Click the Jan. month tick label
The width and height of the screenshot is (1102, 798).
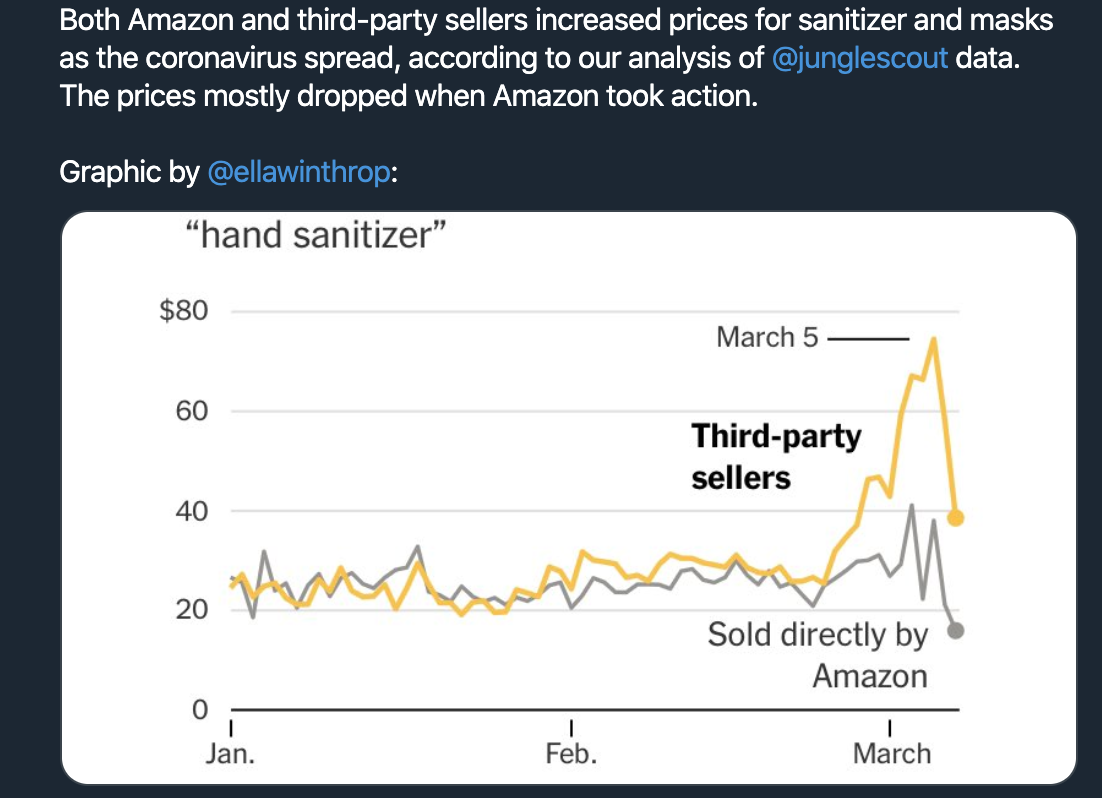[231, 754]
